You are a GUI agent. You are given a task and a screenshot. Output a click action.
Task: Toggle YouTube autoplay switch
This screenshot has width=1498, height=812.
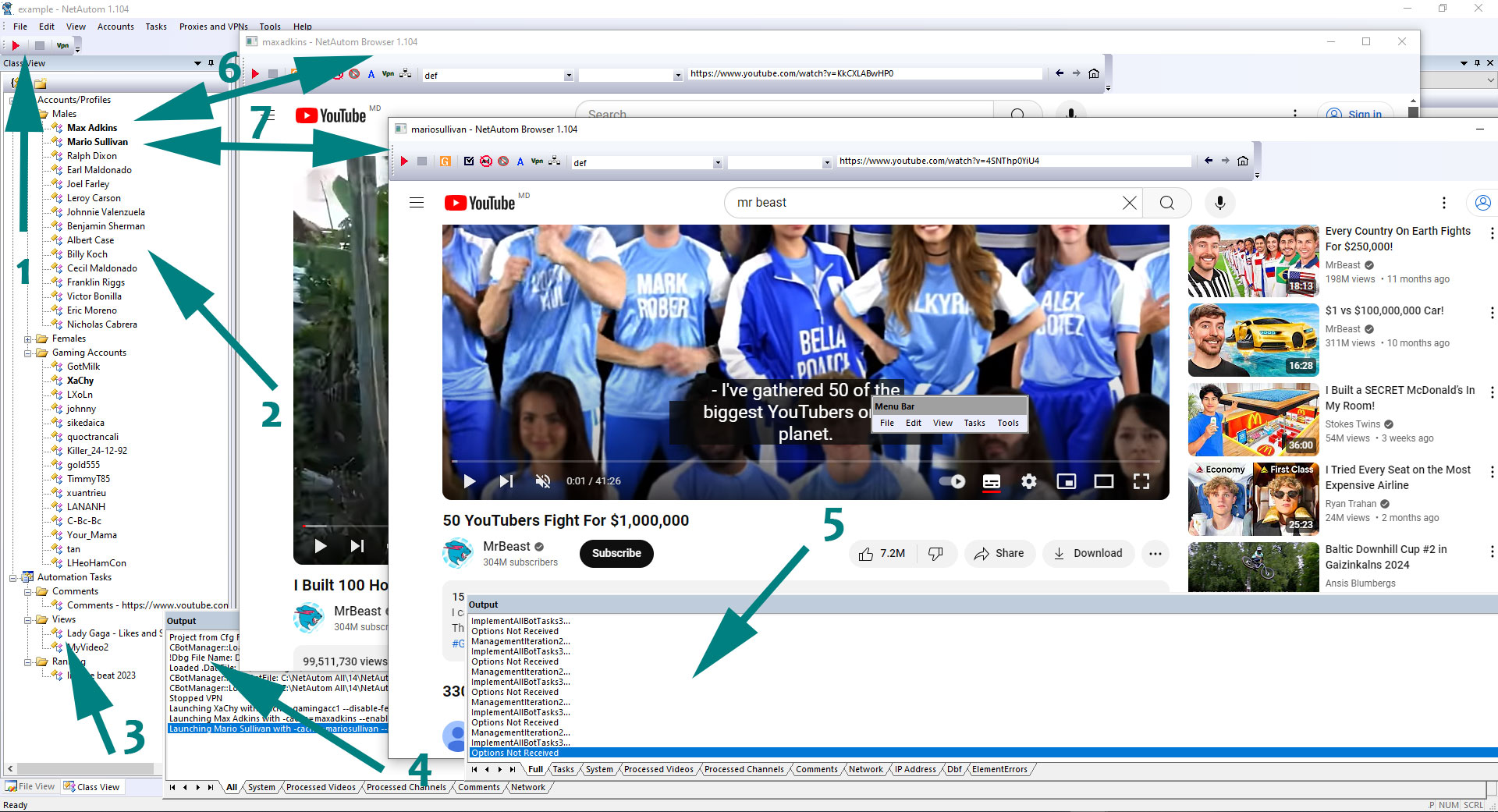953,481
